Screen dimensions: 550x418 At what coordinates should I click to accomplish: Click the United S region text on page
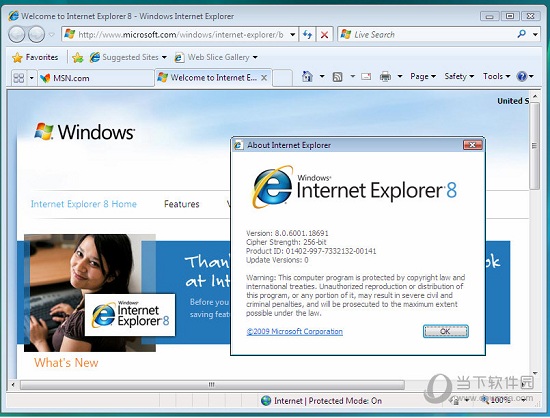pos(513,101)
